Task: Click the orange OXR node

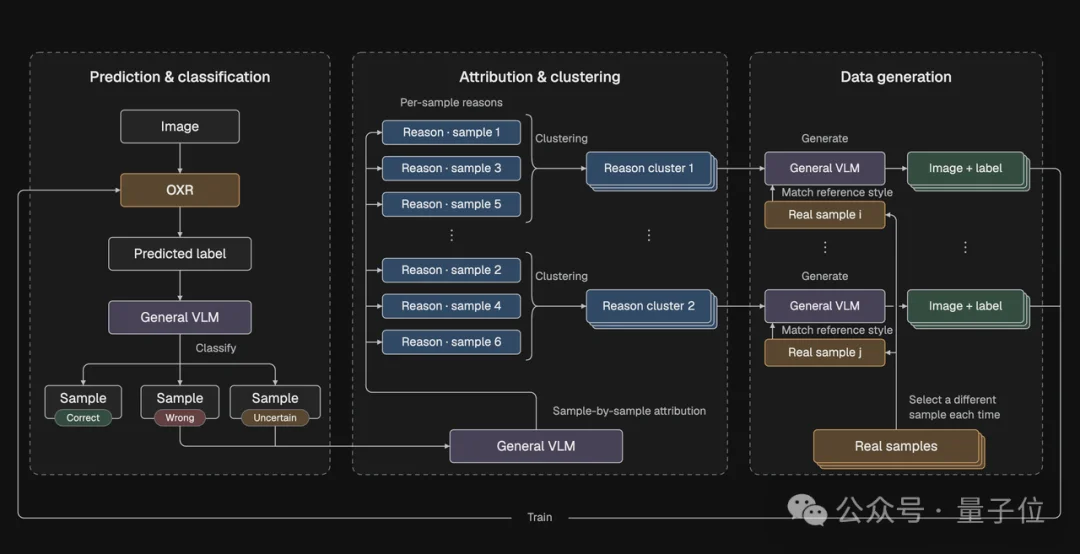Action: coord(180,190)
